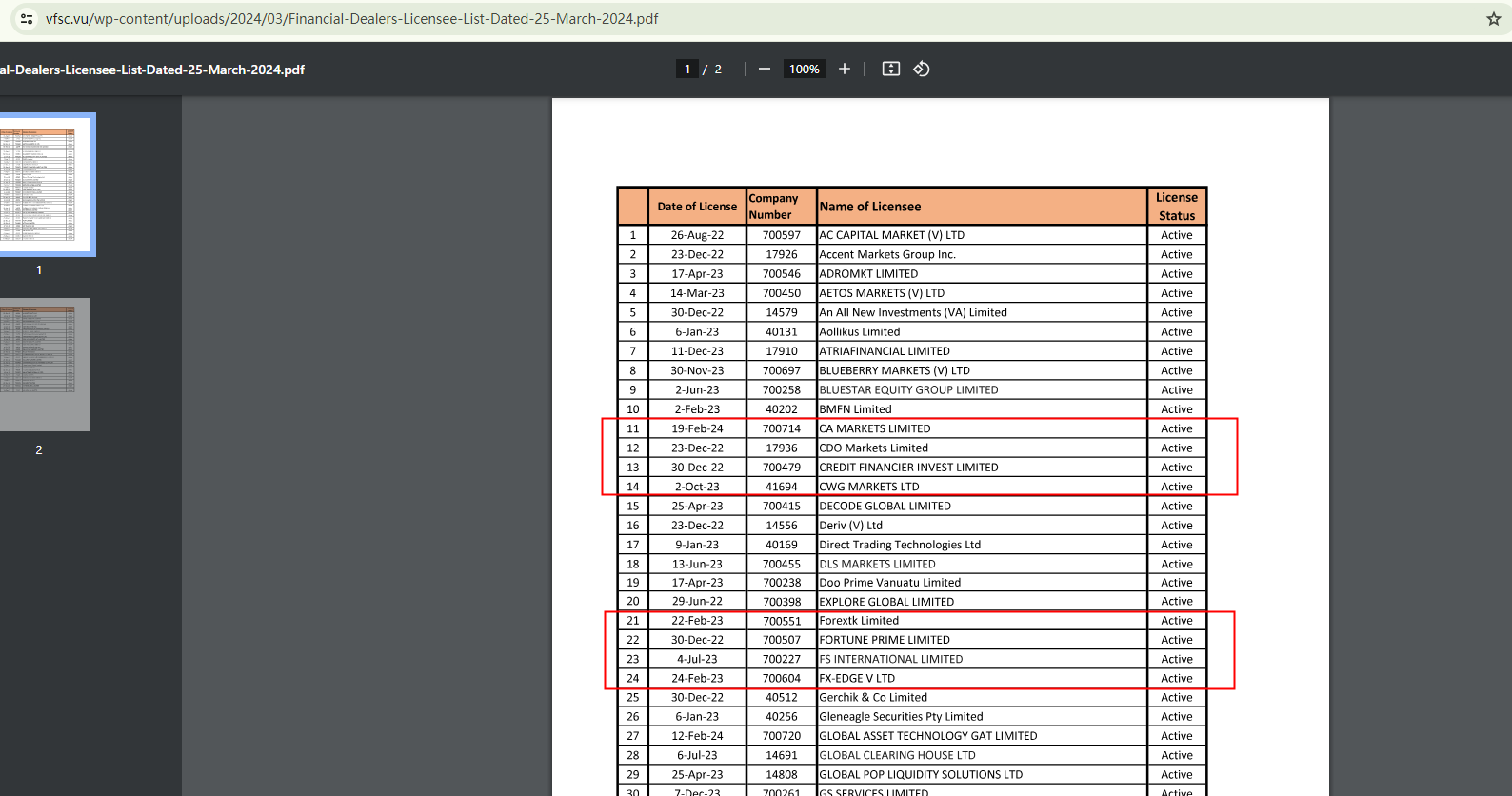Click 'Doo Prime Vanuatu Limited' row
This screenshot has height=796, width=1512.
[x=890, y=583]
